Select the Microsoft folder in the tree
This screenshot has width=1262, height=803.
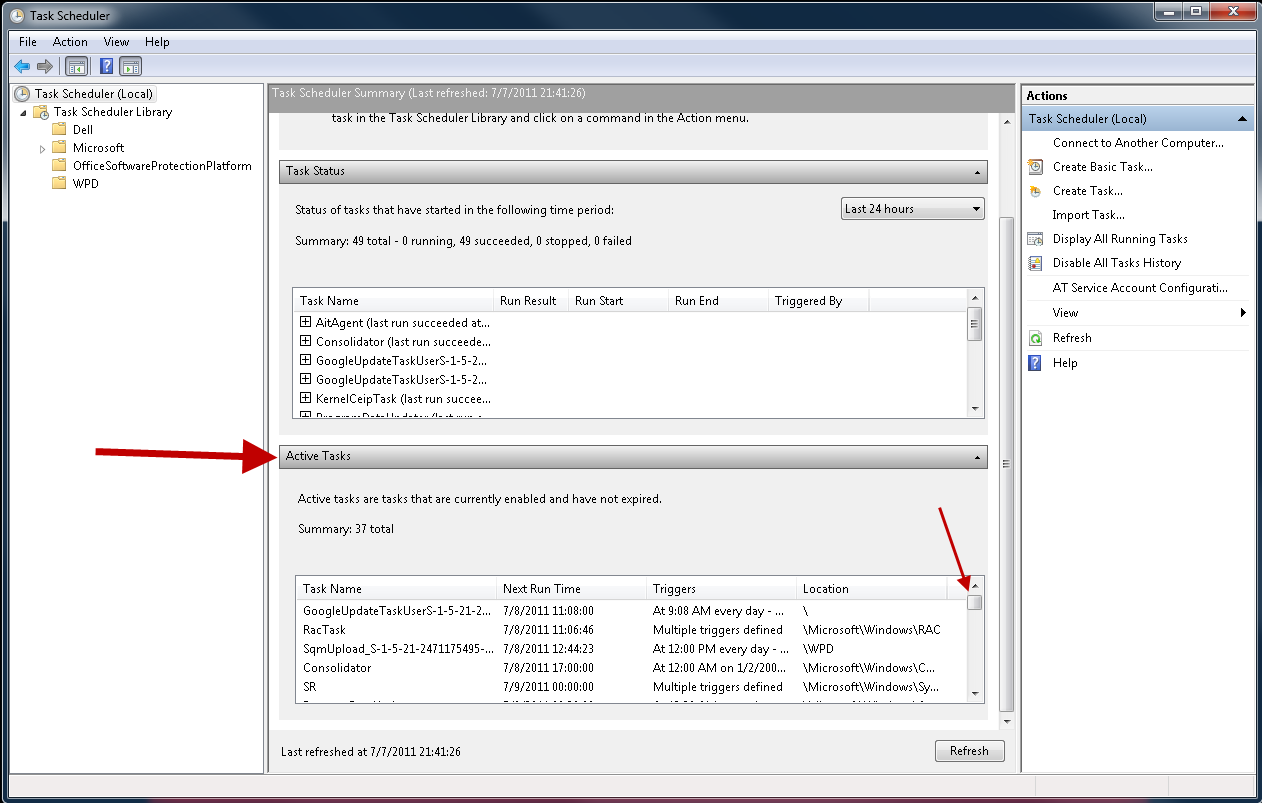pyautogui.click(x=99, y=148)
